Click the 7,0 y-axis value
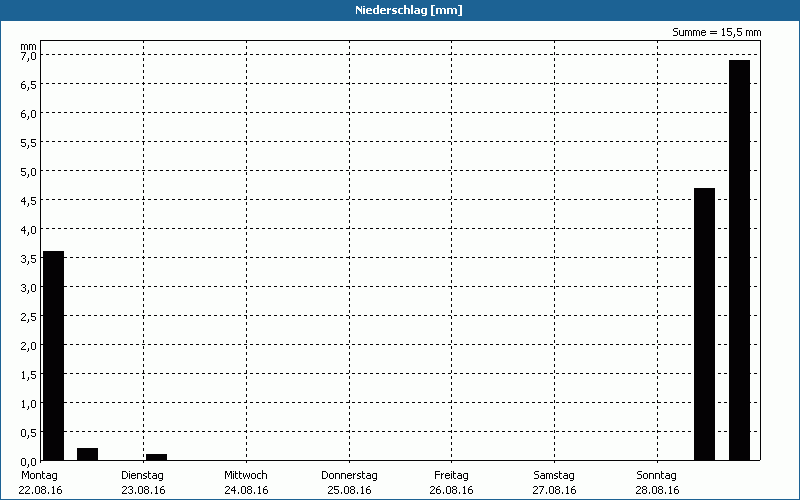The image size is (800, 500). 29,56
